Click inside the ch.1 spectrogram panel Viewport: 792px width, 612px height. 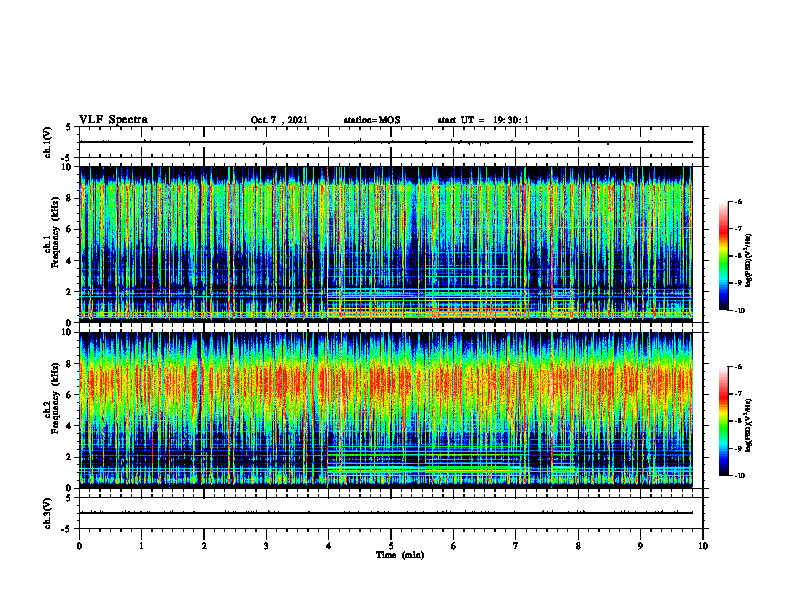point(386,244)
